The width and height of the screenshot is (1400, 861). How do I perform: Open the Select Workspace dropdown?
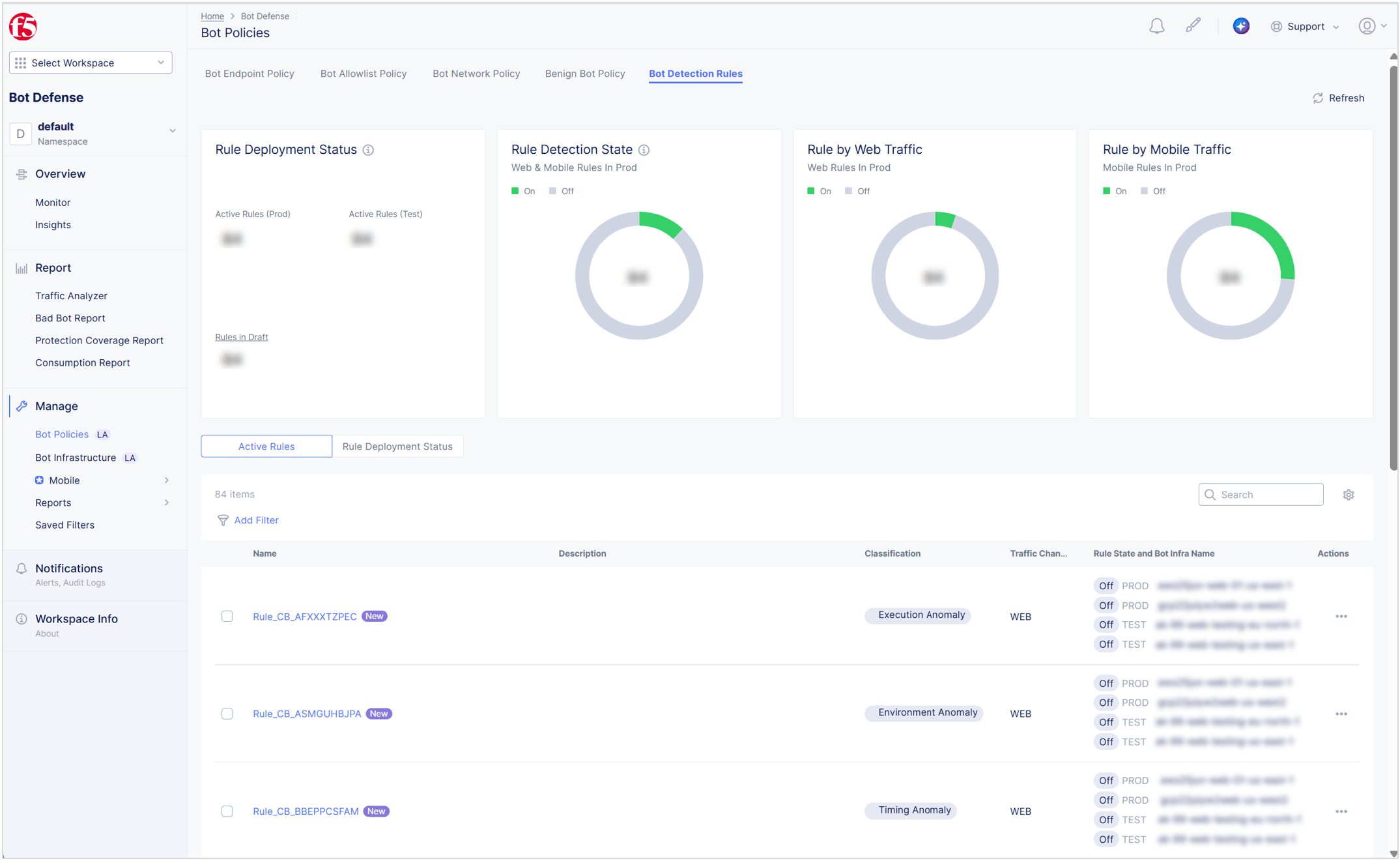(x=90, y=63)
